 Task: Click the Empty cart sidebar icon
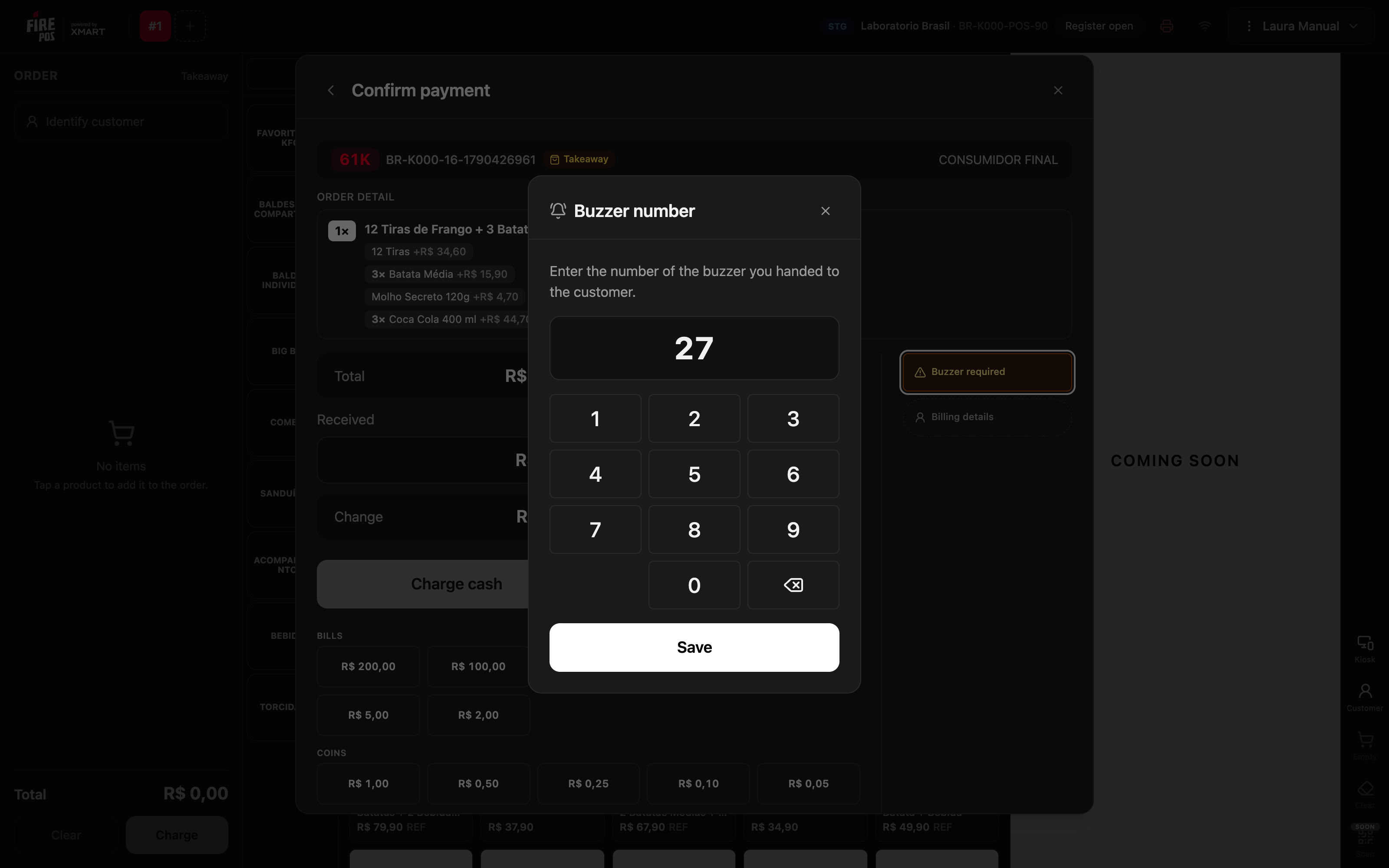1365,746
